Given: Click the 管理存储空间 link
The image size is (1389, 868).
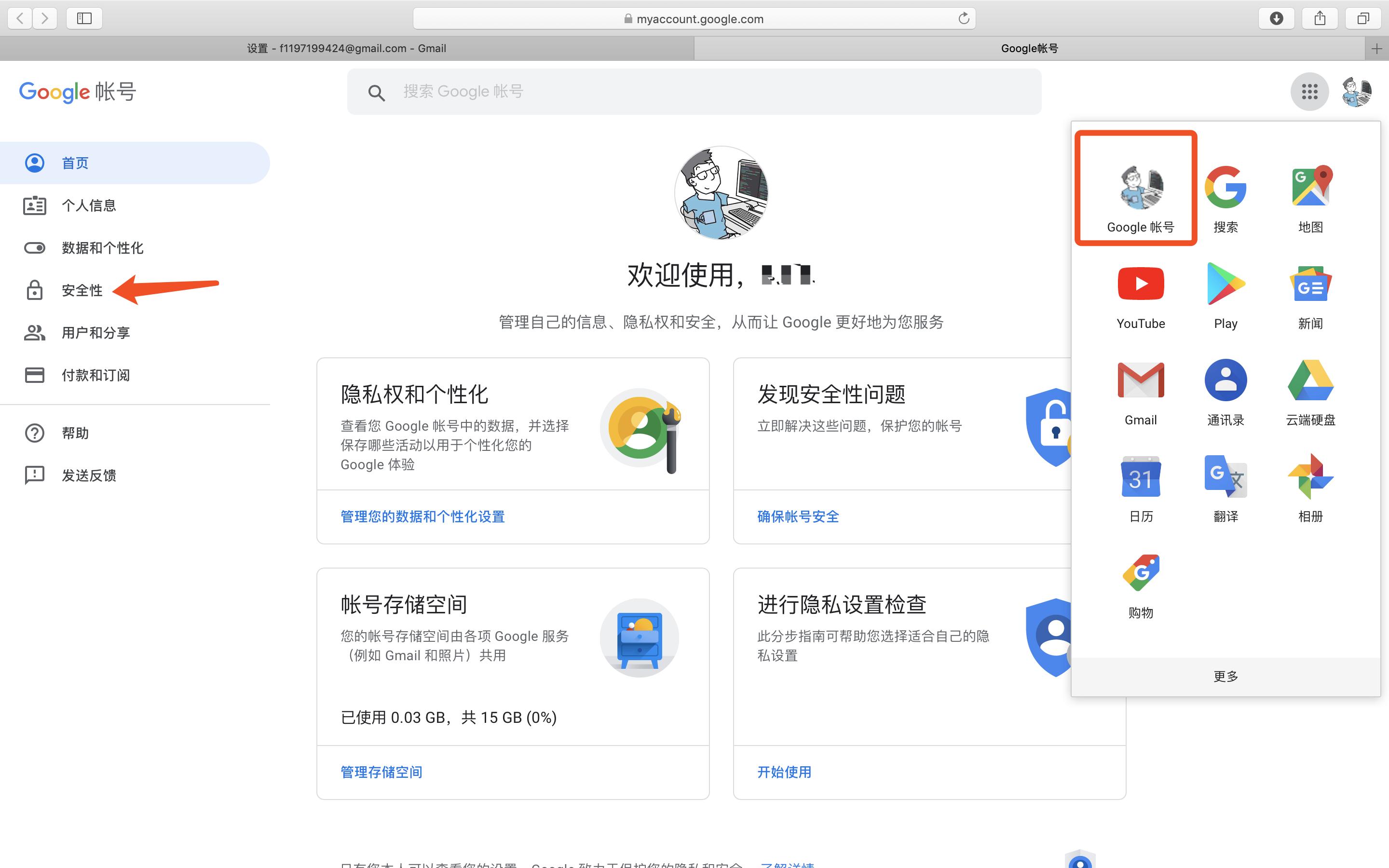Looking at the screenshot, I should (381, 772).
